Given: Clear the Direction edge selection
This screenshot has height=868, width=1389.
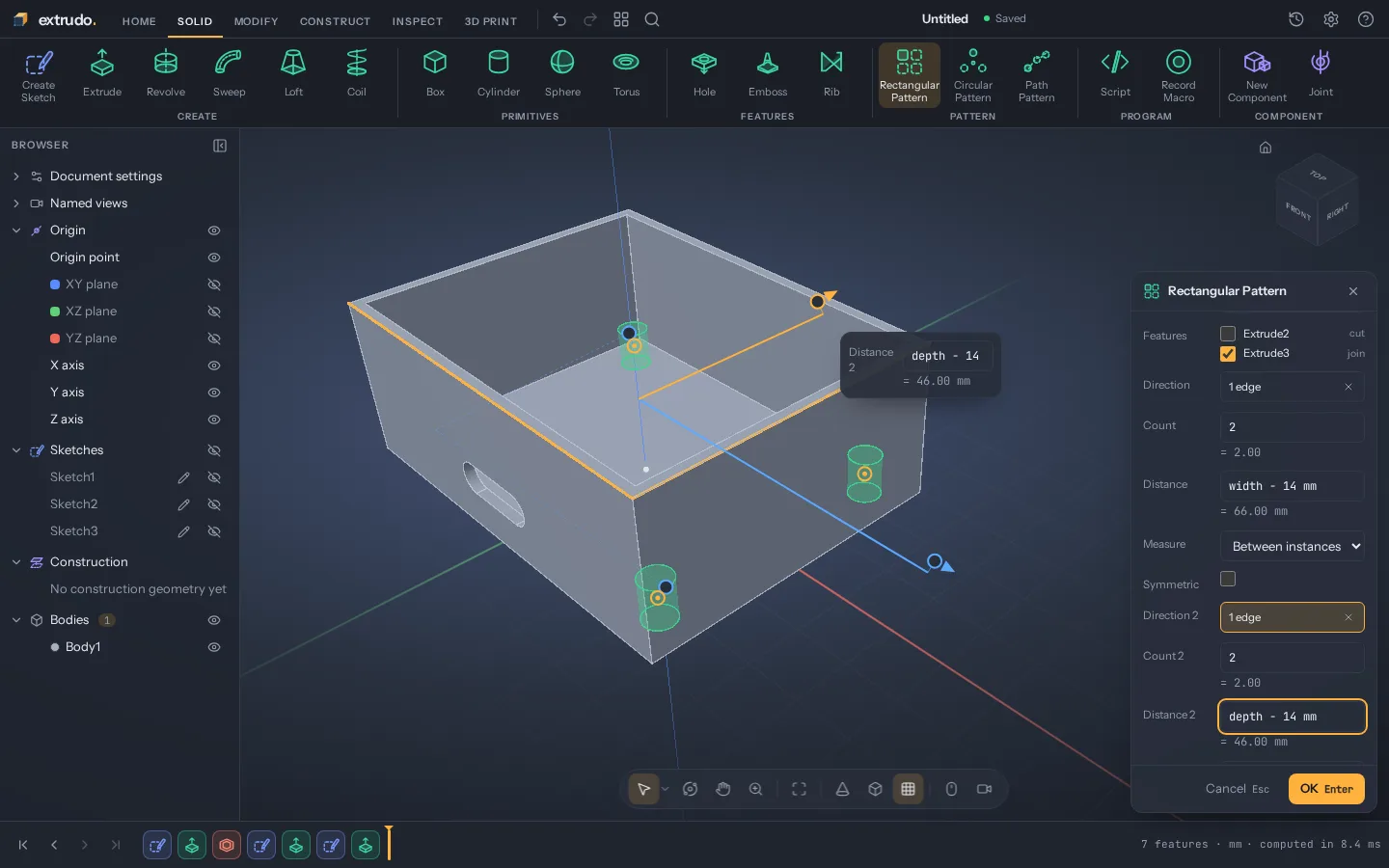Looking at the screenshot, I should 1348,387.
